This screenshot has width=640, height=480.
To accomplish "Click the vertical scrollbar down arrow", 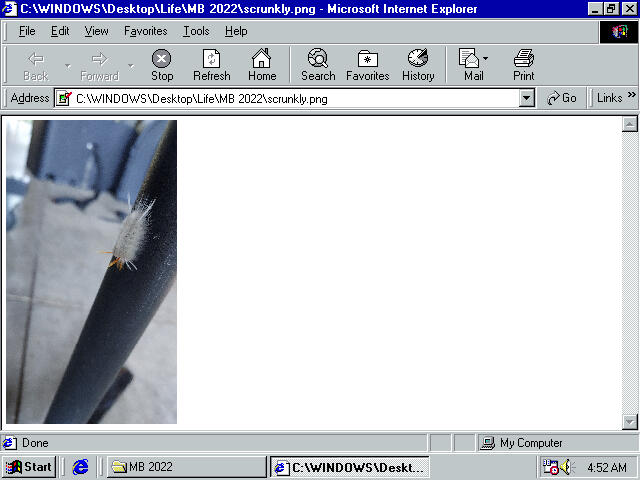I will pyautogui.click(x=630, y=422).
